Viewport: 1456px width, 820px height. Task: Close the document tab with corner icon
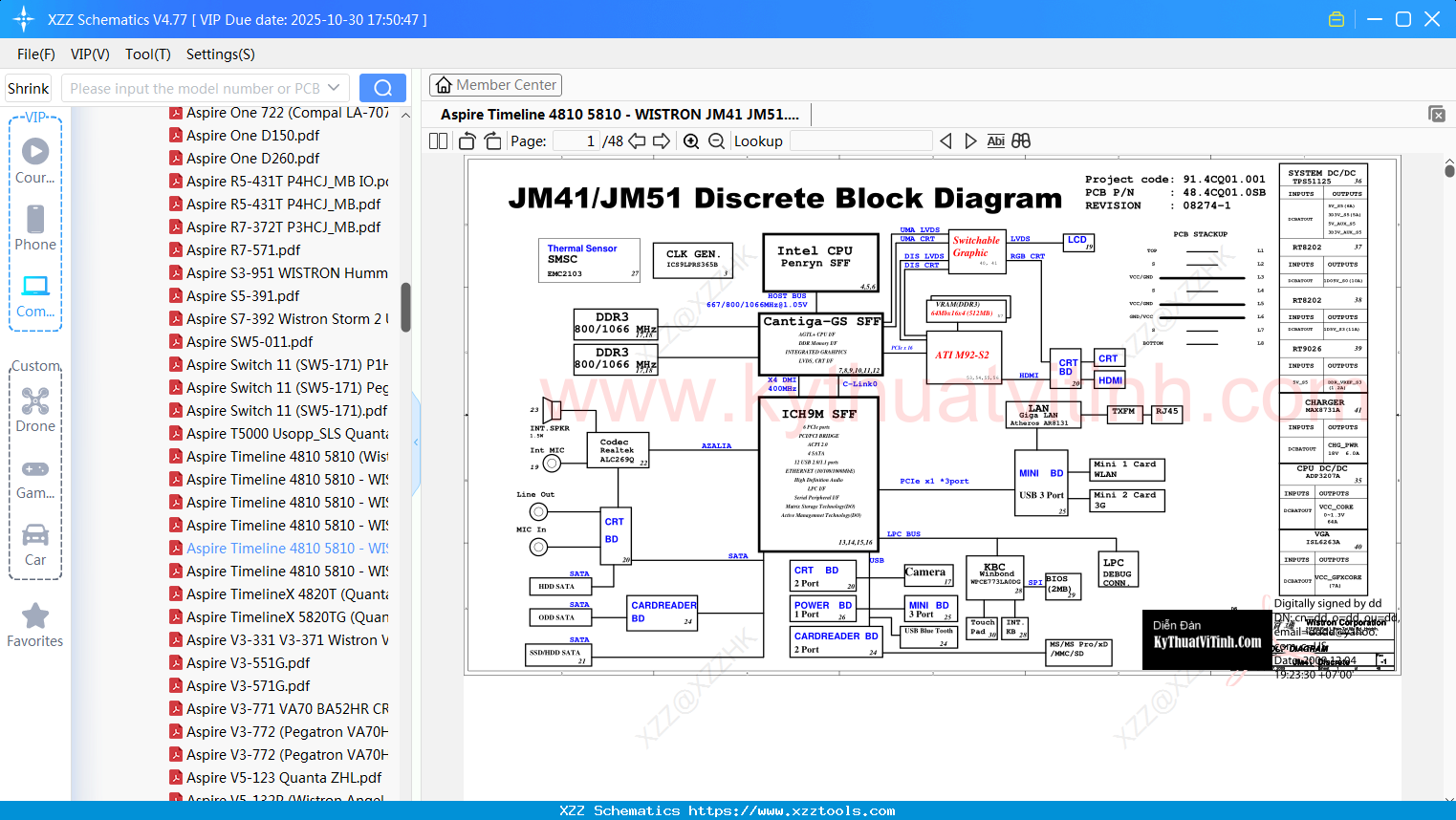(1437, 114)
